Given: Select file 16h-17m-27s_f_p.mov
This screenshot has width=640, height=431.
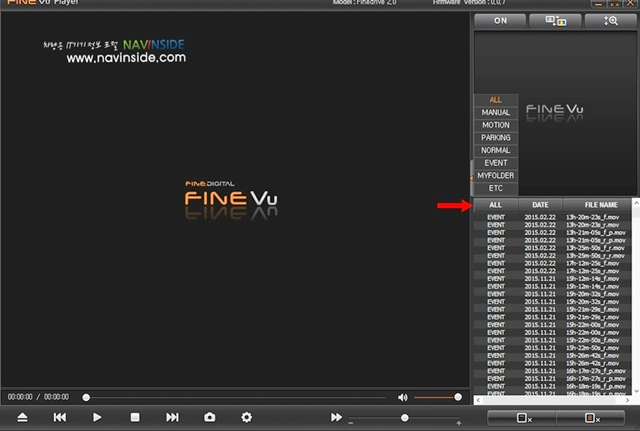Looking at the screenshot, I should click(x=553, y=371).
